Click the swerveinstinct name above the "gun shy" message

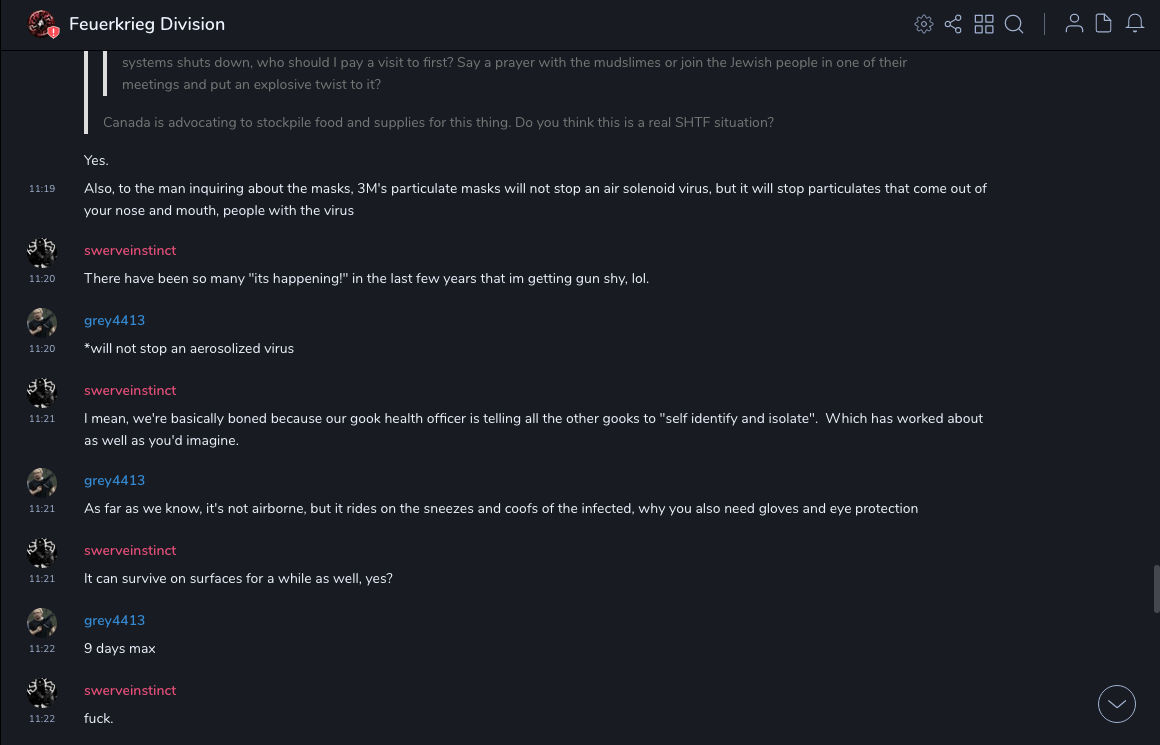pyautogui.click(x=130, y=250)
